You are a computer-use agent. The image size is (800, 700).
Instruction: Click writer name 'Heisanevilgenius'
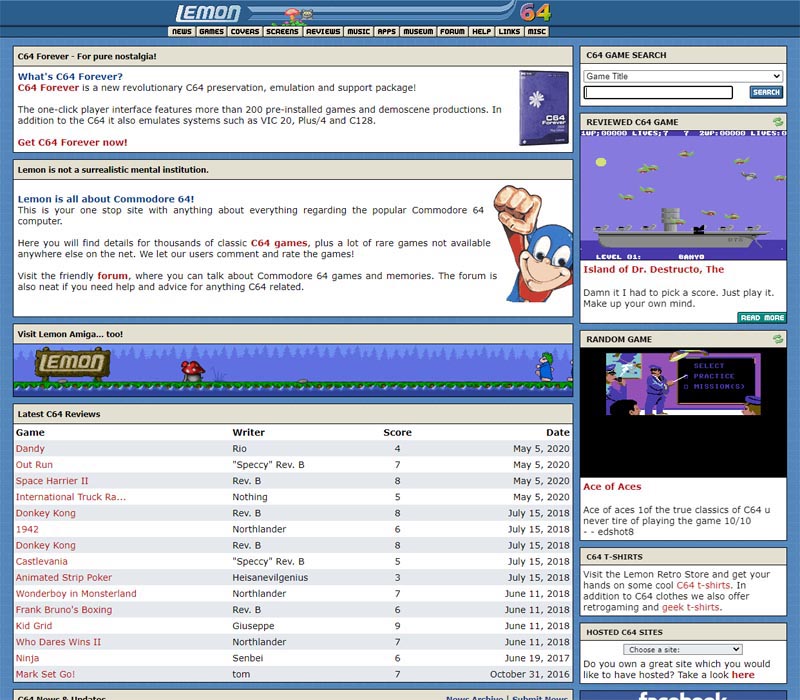270,578
